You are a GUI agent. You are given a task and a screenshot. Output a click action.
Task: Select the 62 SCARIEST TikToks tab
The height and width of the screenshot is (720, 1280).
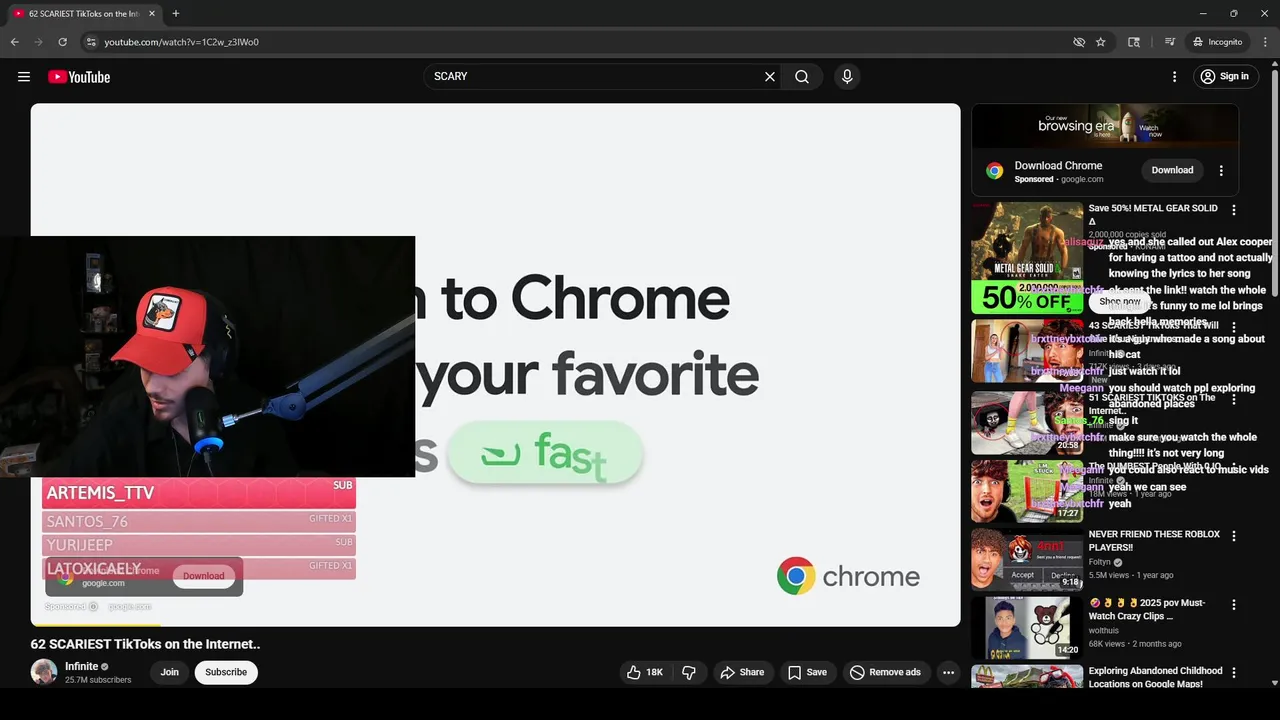pos(84,14)
